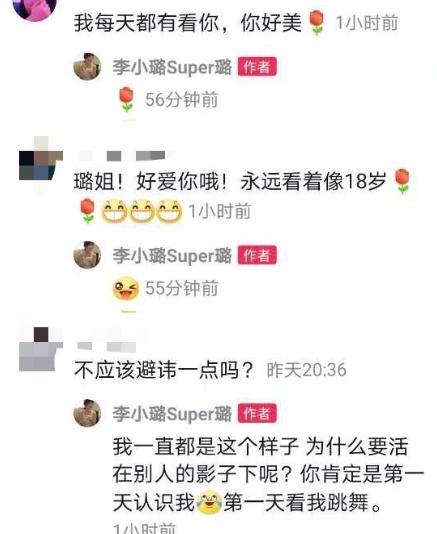Image resolution: width=437 pixels, height=534 pixels.
Task: Open the purple avatar of the top commenter
Action: 35,9
